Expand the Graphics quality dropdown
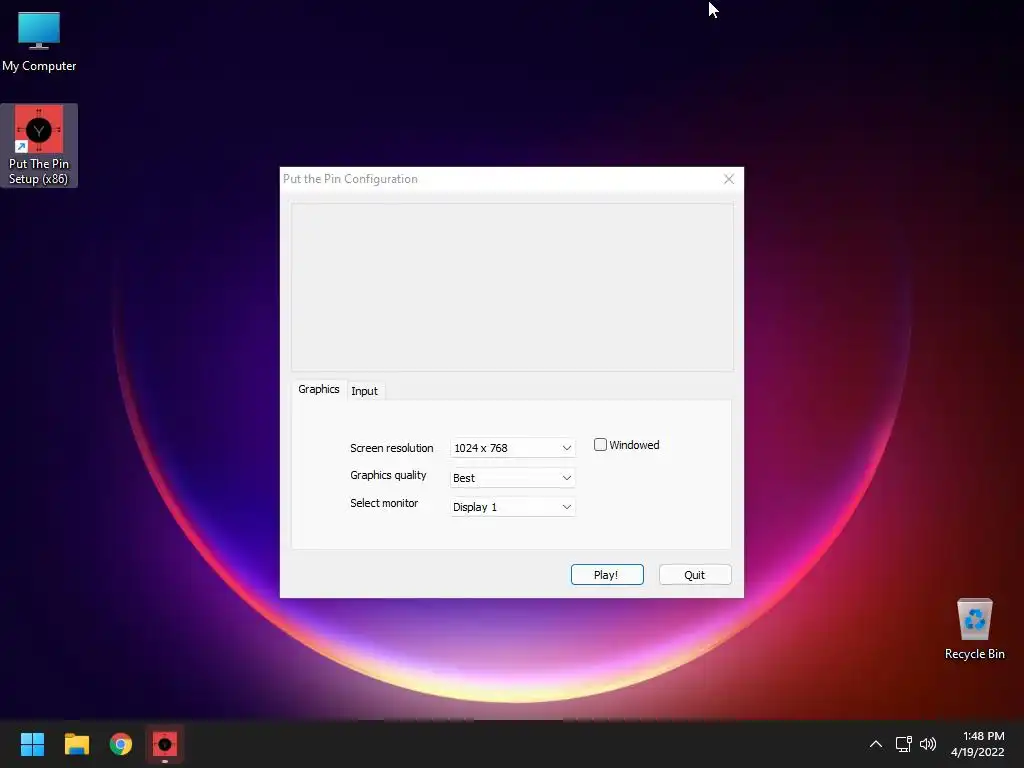Screen dimensions: 1024x768 pos(513,478)
